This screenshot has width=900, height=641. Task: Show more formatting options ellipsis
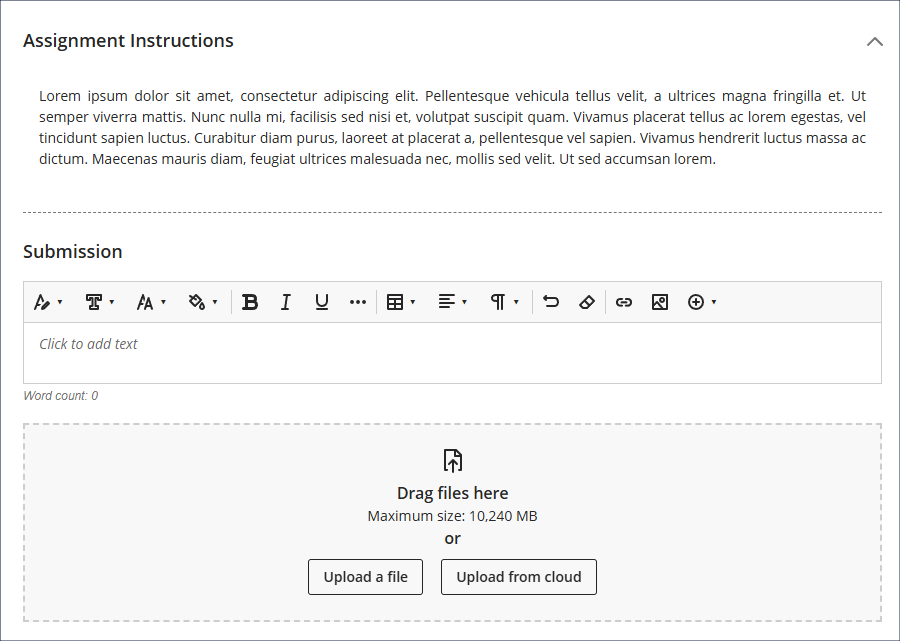click(358, 302)
